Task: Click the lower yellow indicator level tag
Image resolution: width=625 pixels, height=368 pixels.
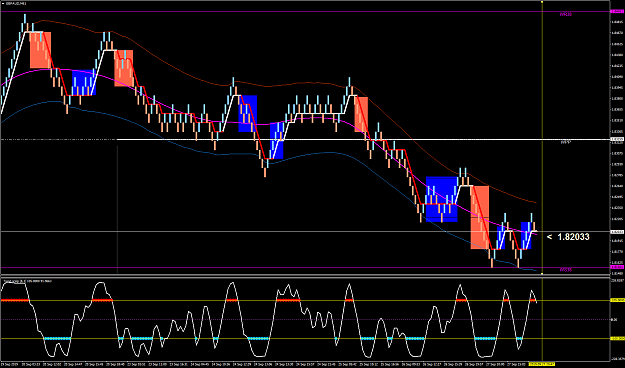Action: pyautogui.click(x=617, y=338)
